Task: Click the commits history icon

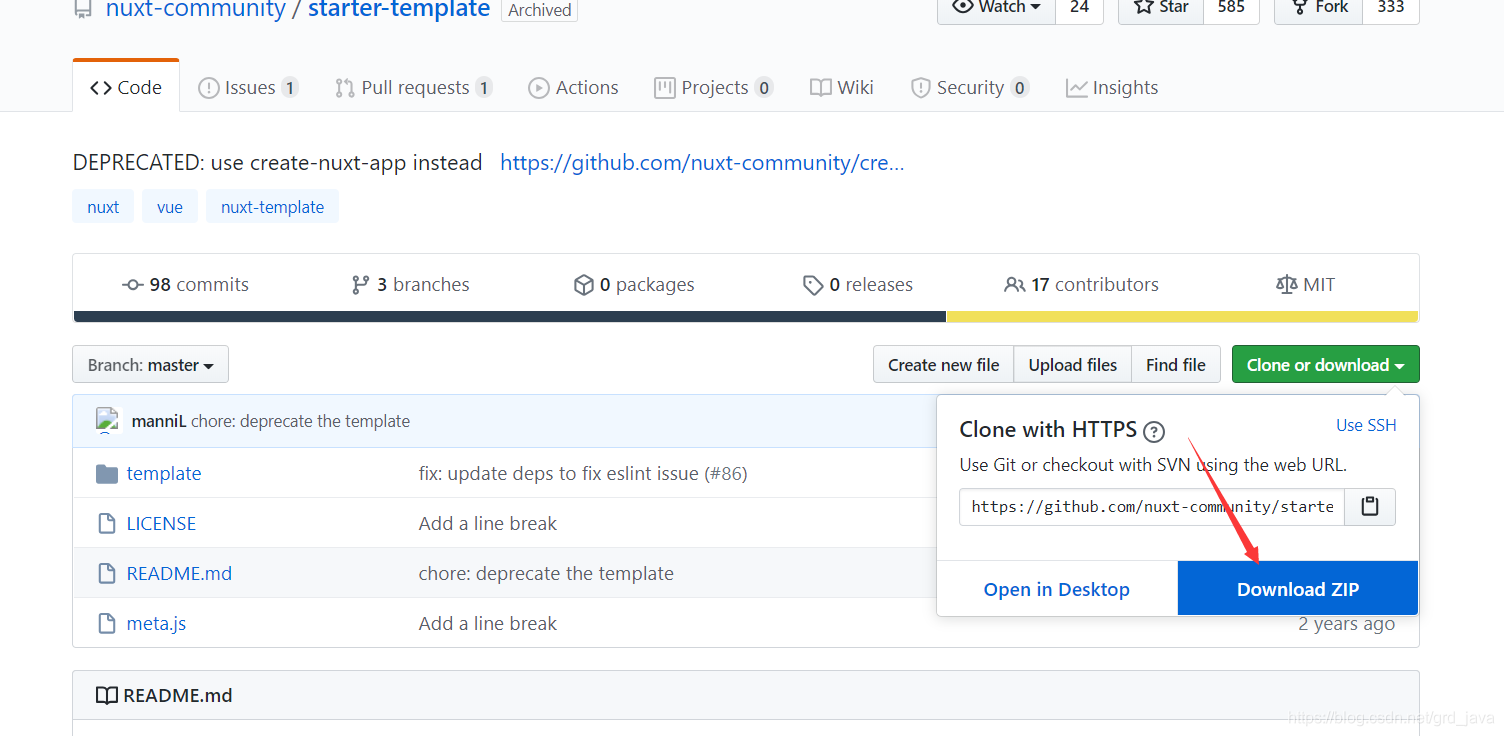Action: click(133, 285)
